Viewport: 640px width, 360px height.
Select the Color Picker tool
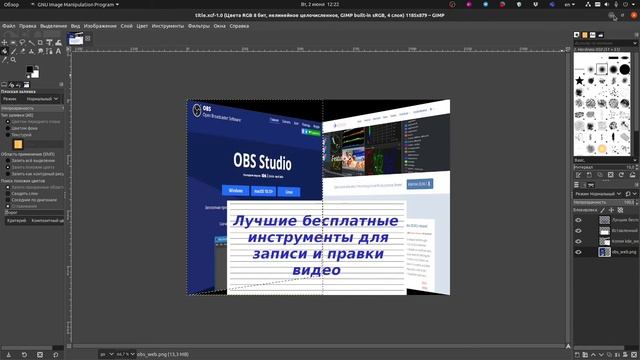pyautogui.click(x=4, y=60)
